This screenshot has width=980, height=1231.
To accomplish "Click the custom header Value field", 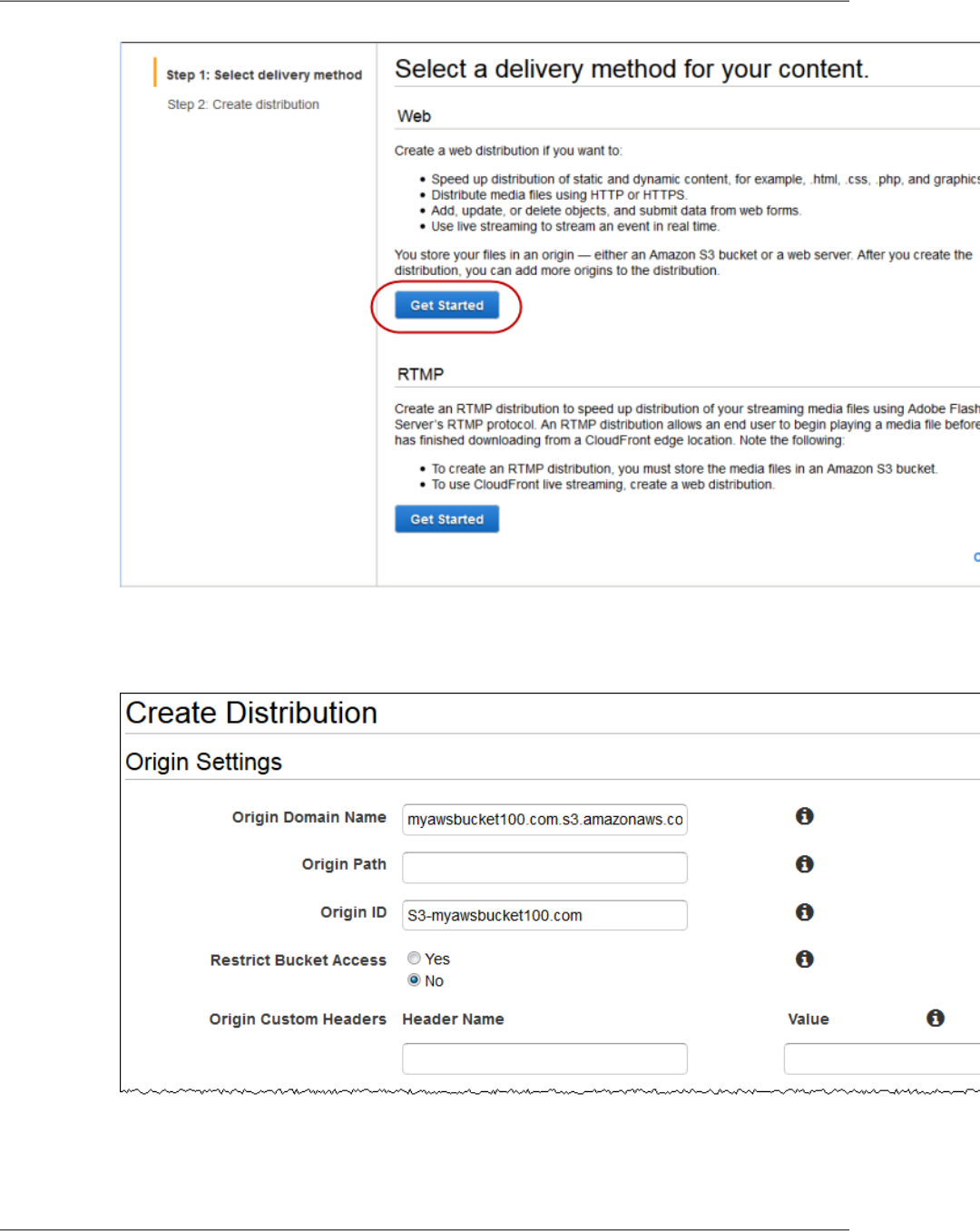I will point(880,1059).
